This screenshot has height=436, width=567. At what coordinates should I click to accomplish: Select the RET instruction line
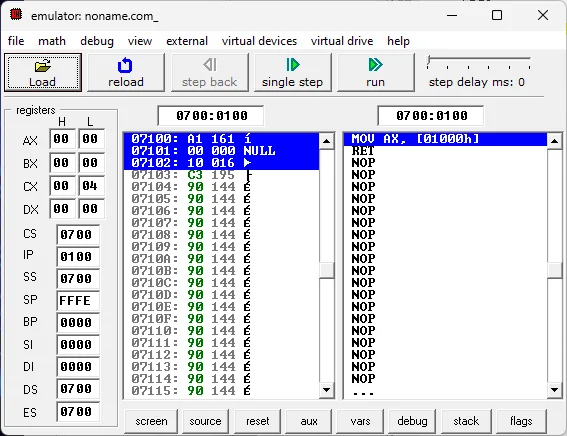point(445,151)
